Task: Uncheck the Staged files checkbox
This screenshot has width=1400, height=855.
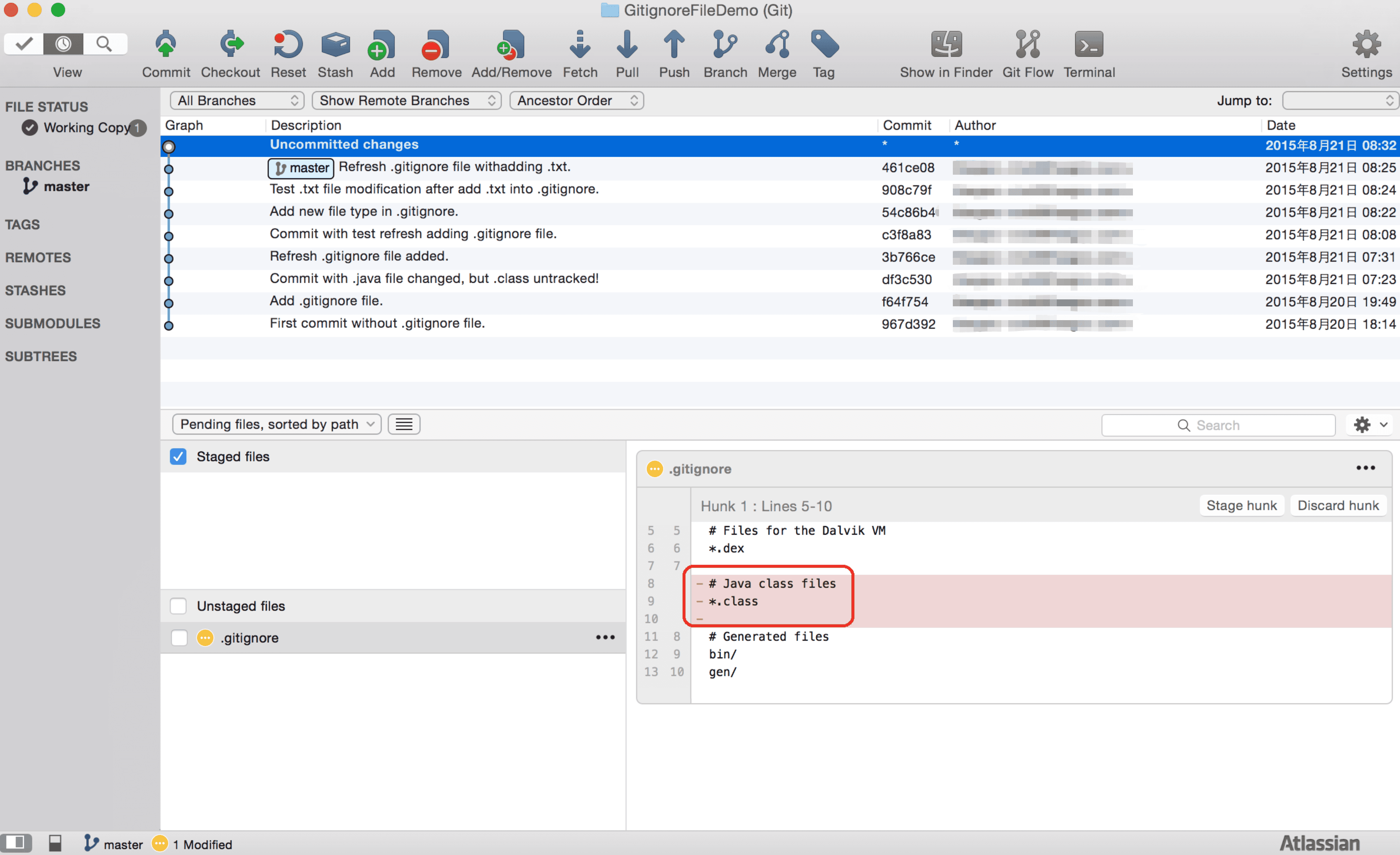Action: point(178,456)
